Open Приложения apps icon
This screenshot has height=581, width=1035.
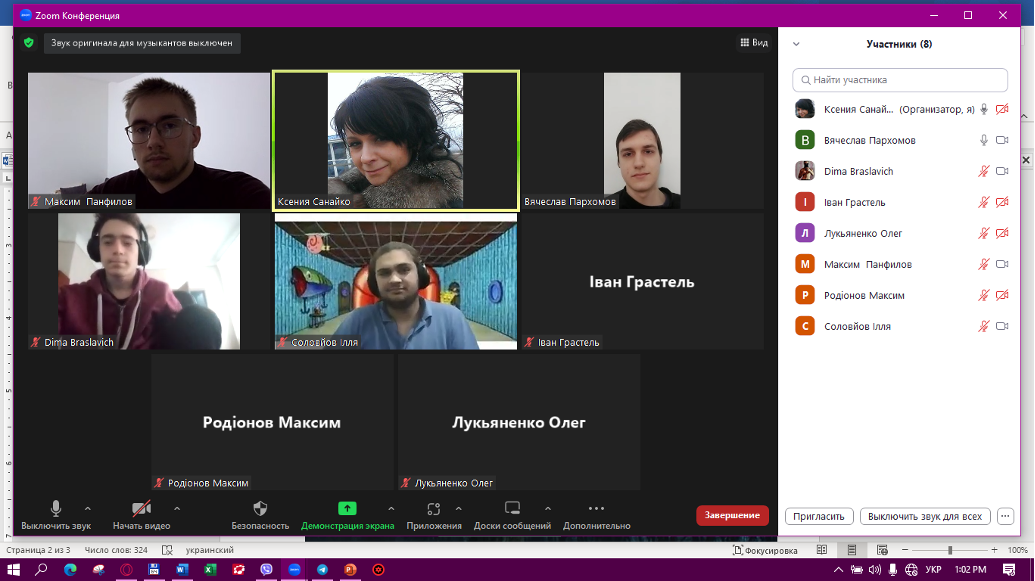coord(433,508)
